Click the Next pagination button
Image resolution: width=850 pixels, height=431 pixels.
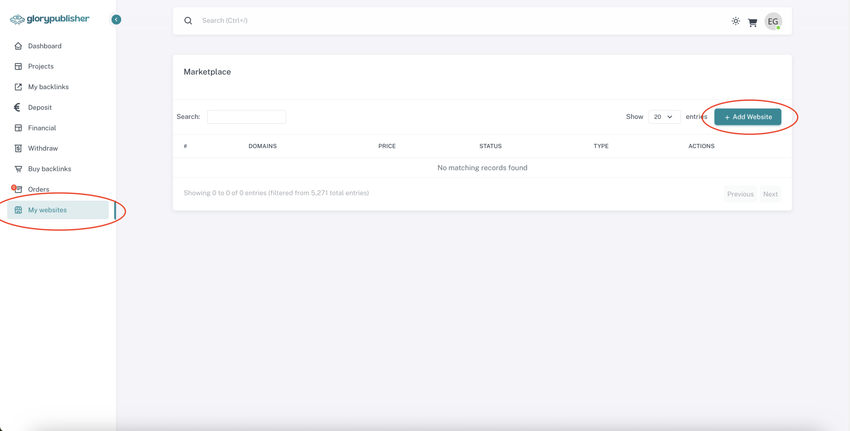point(770,194)
